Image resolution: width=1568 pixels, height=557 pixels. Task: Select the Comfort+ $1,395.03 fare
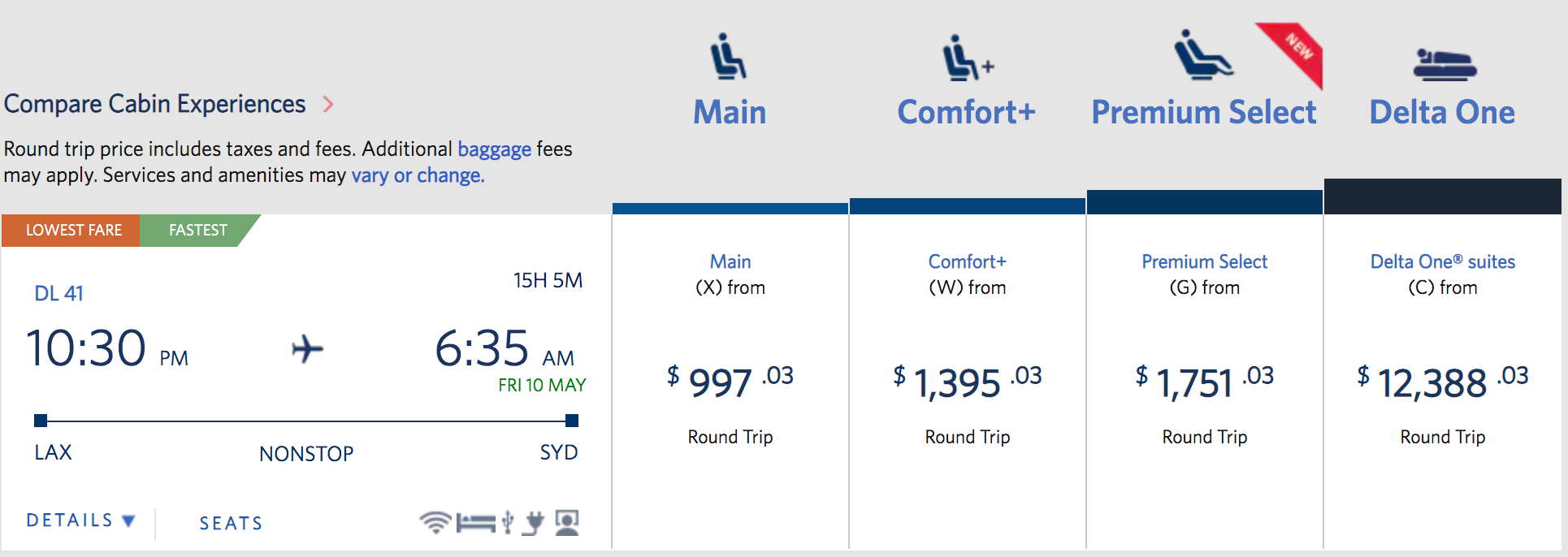(x=968, y=382)
